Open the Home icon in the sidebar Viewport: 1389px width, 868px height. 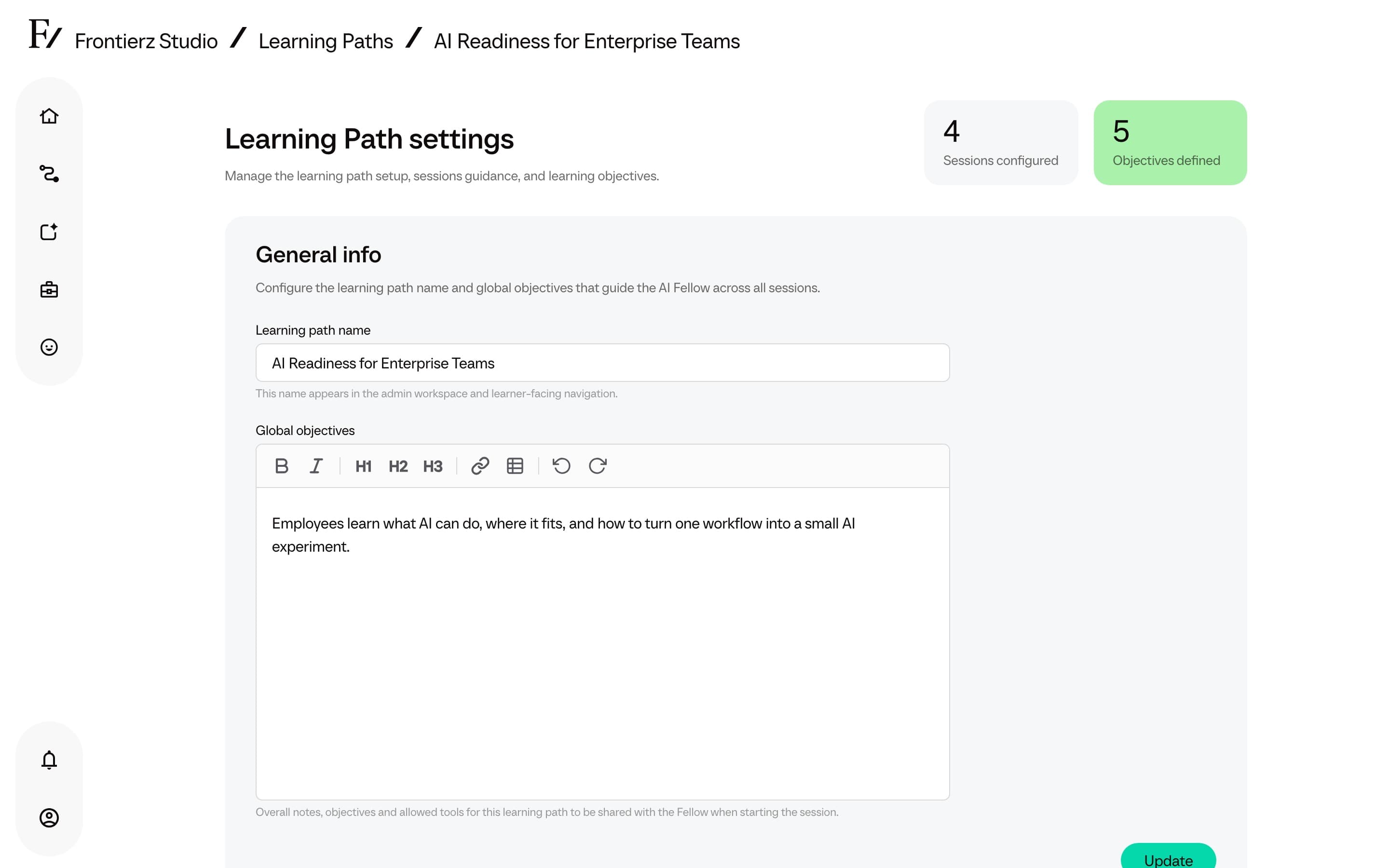[49, 116]
